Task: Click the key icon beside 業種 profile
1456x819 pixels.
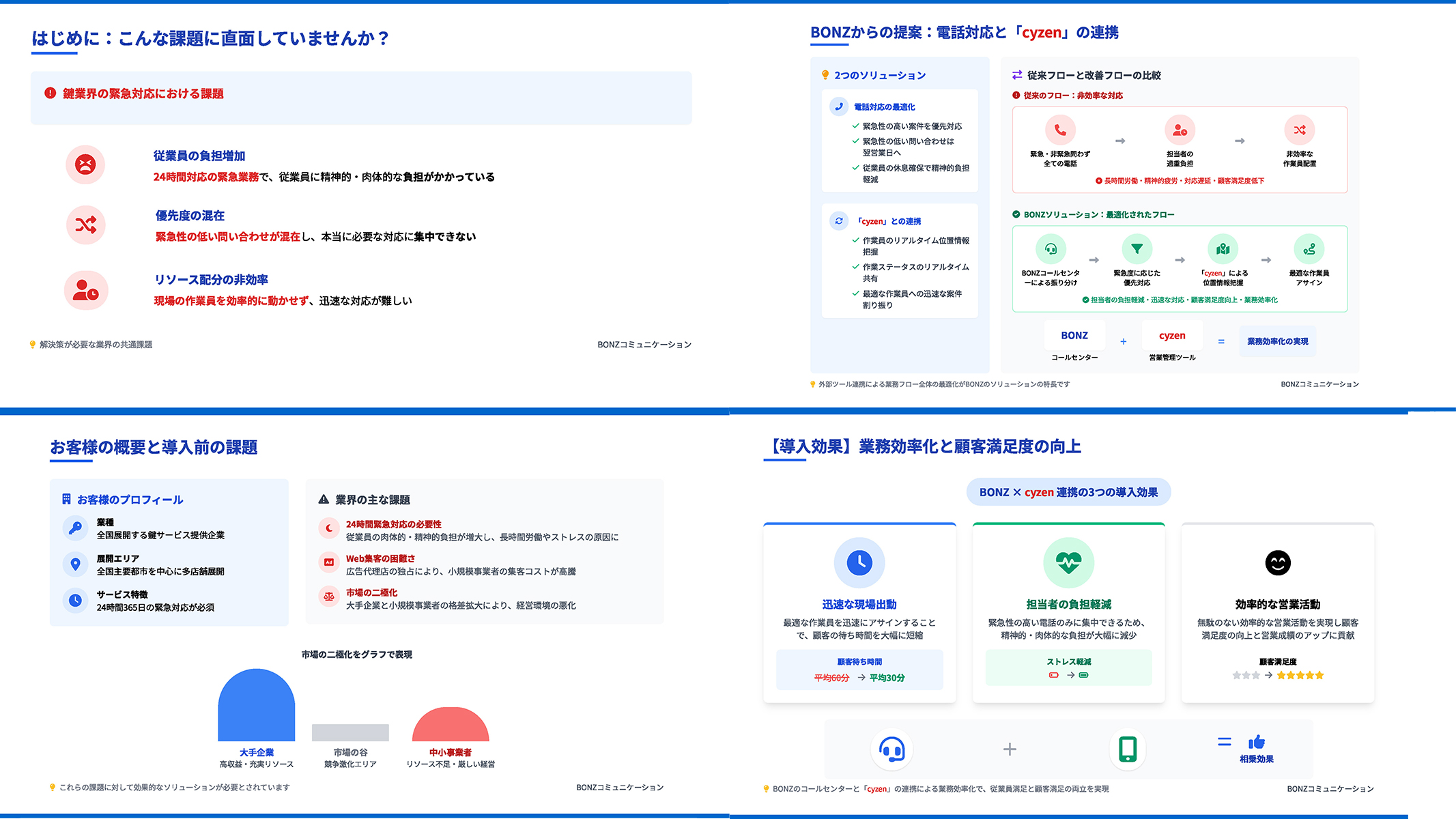Action: pos(76,528)
